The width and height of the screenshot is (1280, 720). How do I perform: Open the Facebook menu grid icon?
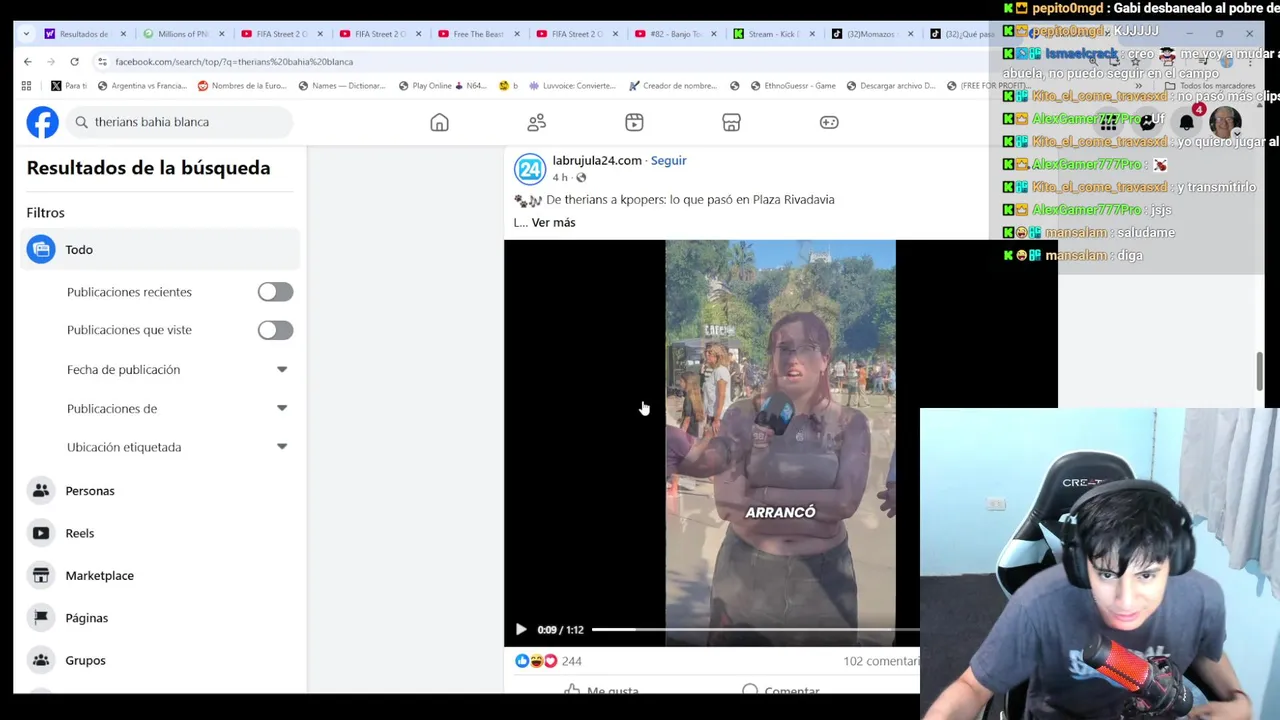point(1109,122)
